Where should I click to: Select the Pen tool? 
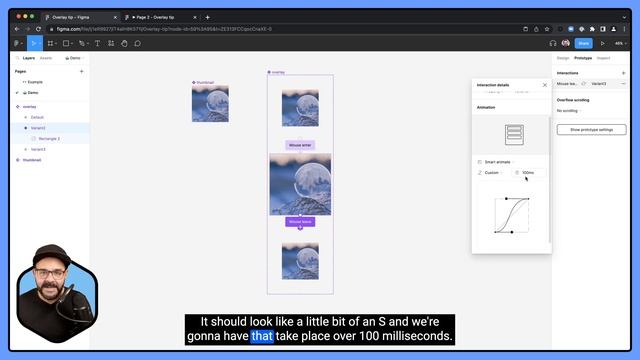pos(83,43)
